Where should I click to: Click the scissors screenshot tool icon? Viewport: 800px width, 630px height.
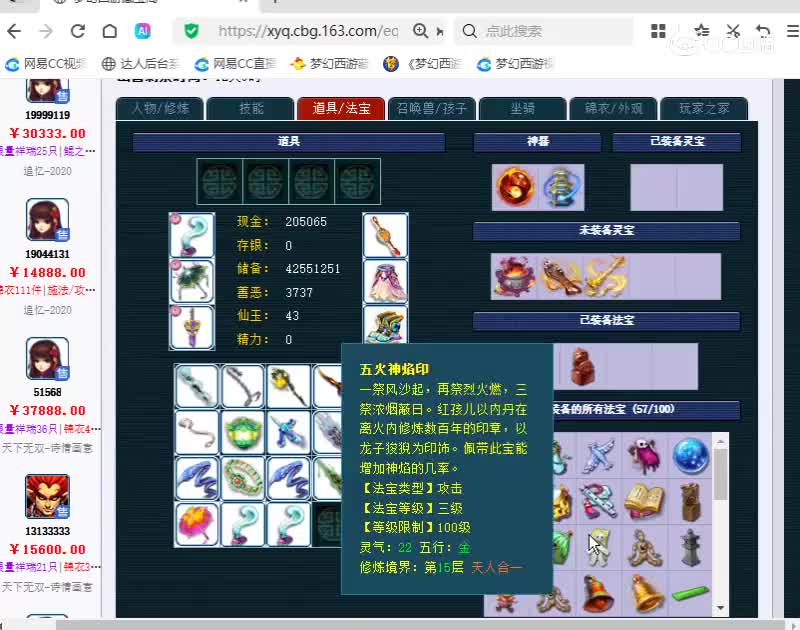[x=733, y=31]
